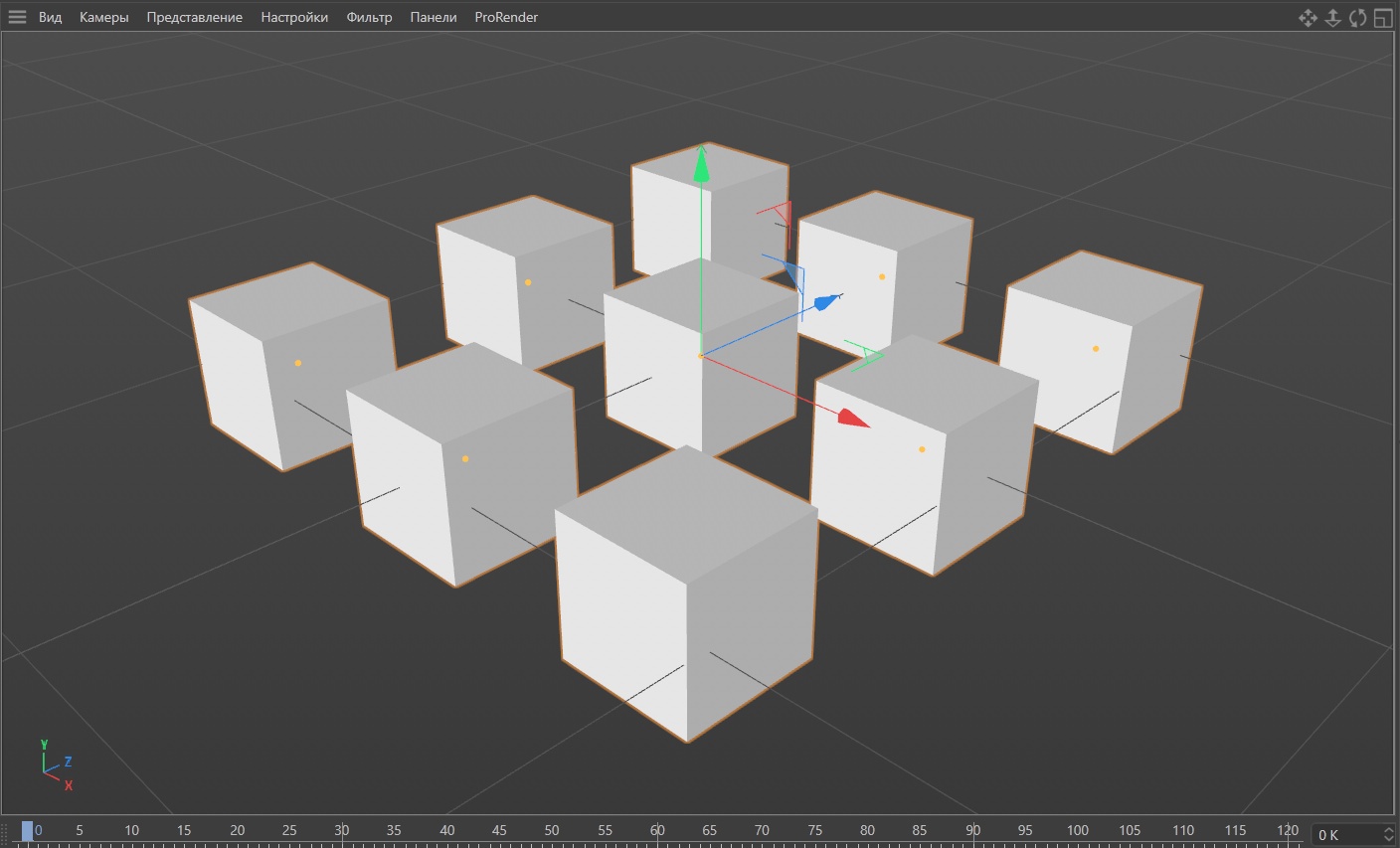The height and width of the screenshot is (848, 1400).
Task: Click the red X-axis arrow of the gizmo
Action: click(x=852, y=419)
